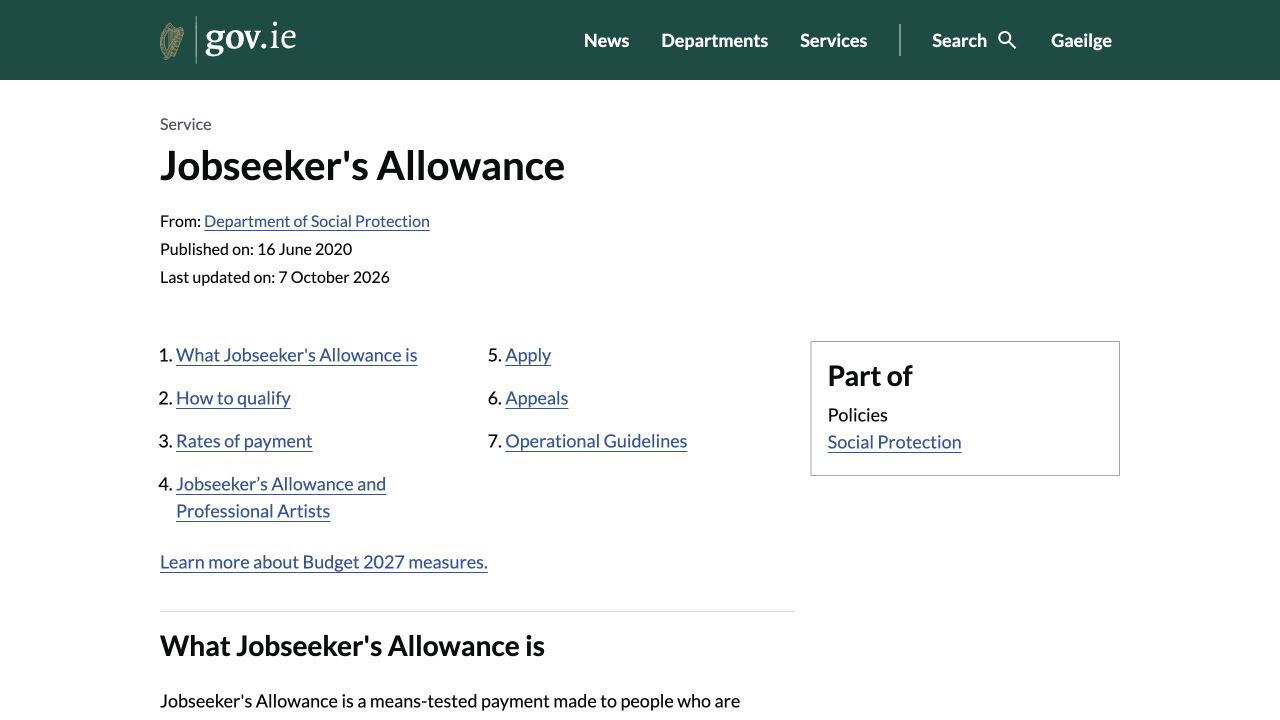Jump to the Apply section

528,355
